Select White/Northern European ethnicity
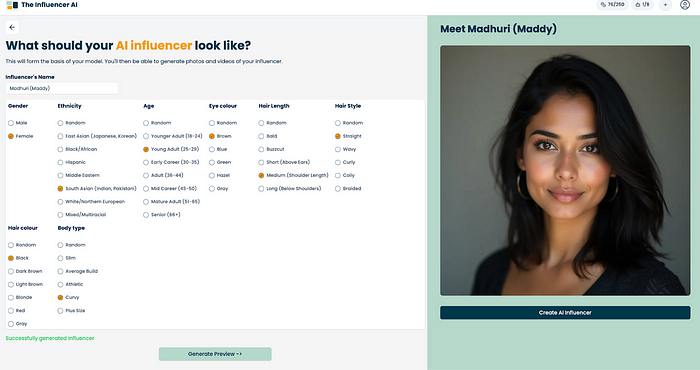700x370 pixels. point(91,202)
